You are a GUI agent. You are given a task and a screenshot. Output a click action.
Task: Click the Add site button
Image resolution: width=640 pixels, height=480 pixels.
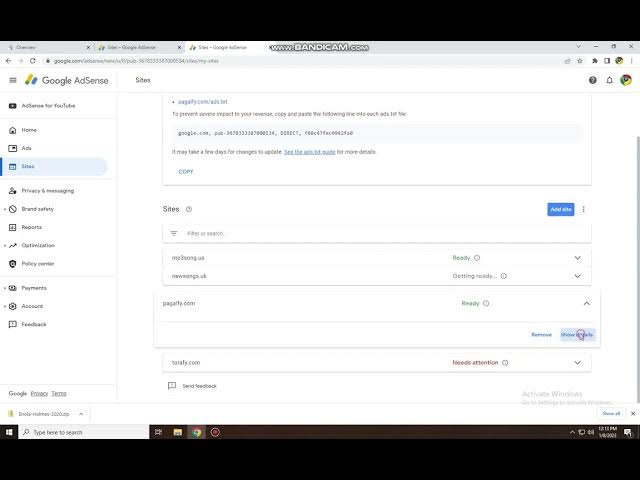click(x=560, y=209)
